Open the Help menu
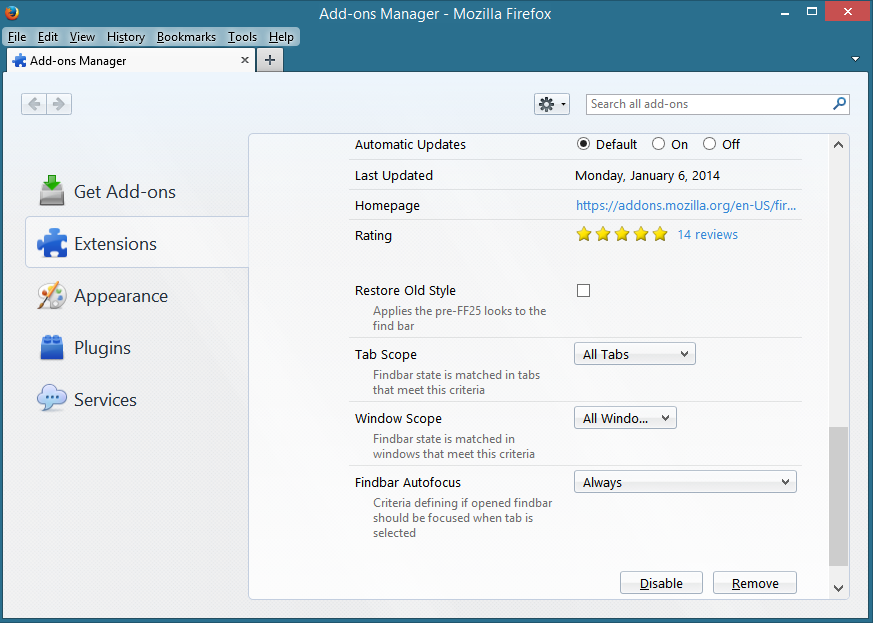 pyautogui.click(x=281, y=37)
